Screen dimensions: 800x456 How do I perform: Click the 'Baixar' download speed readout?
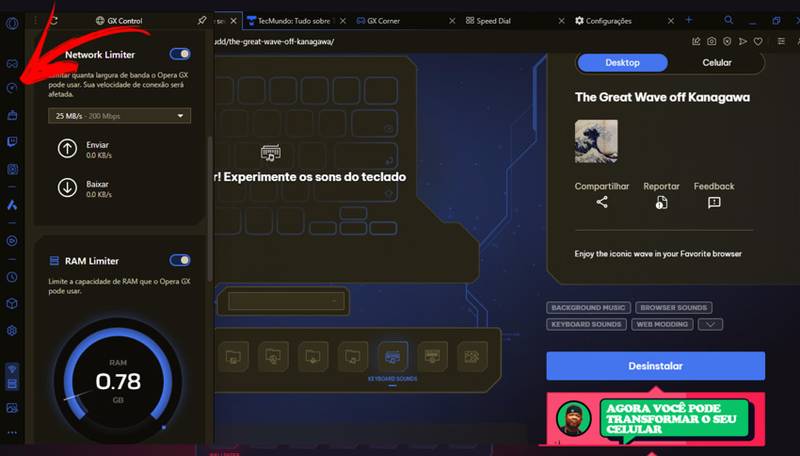[85, 188]
